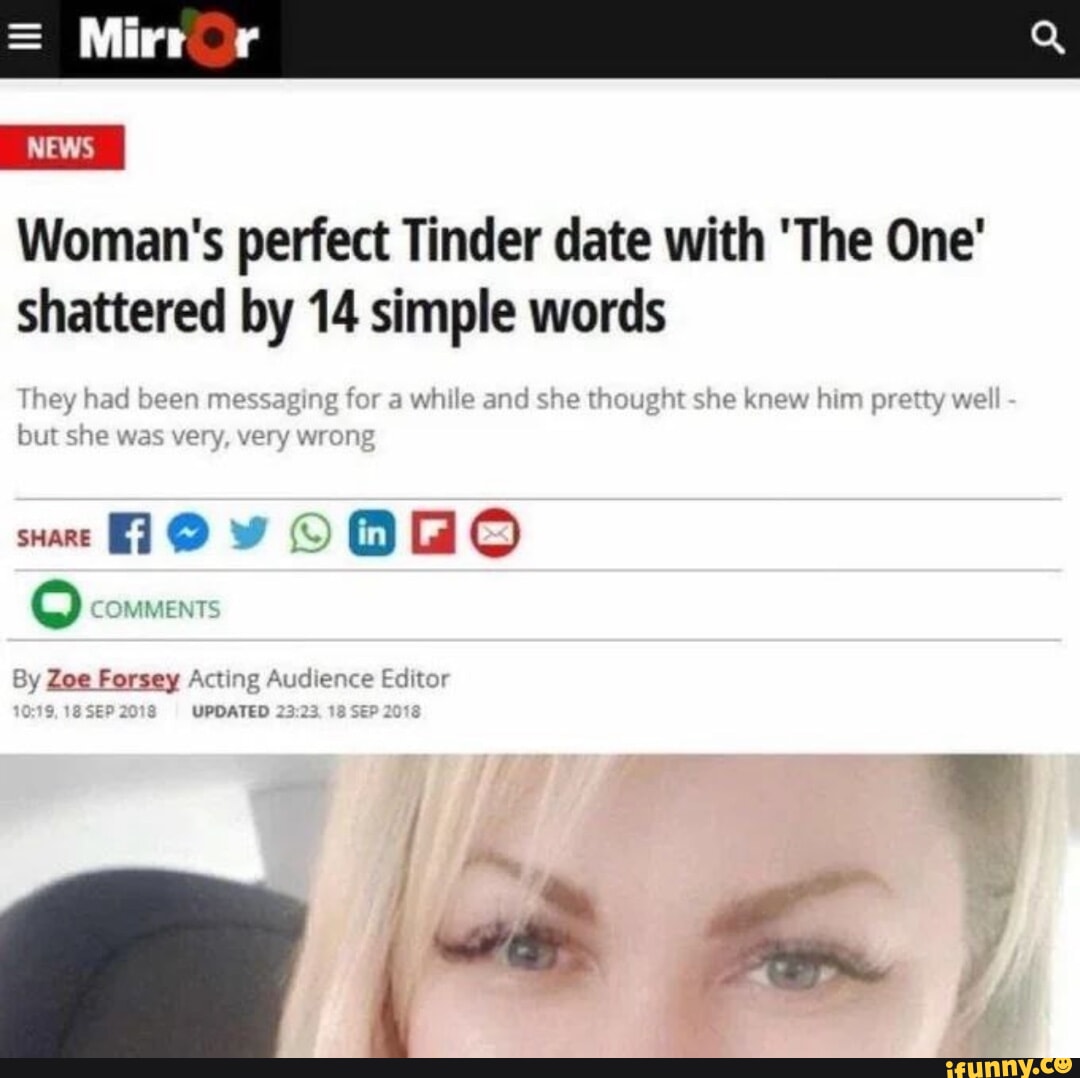The height and width of the screenshot is (1078, 1080).
Task: Click the green comments bubble icon
Action: point(56,604)
